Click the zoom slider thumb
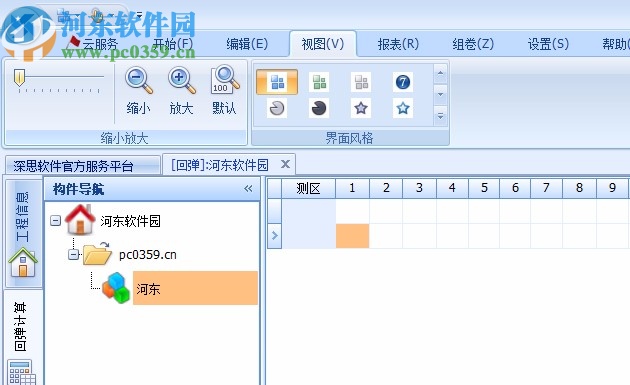The height and width of the screenshot is (385, 630). (x=19, y=78)
